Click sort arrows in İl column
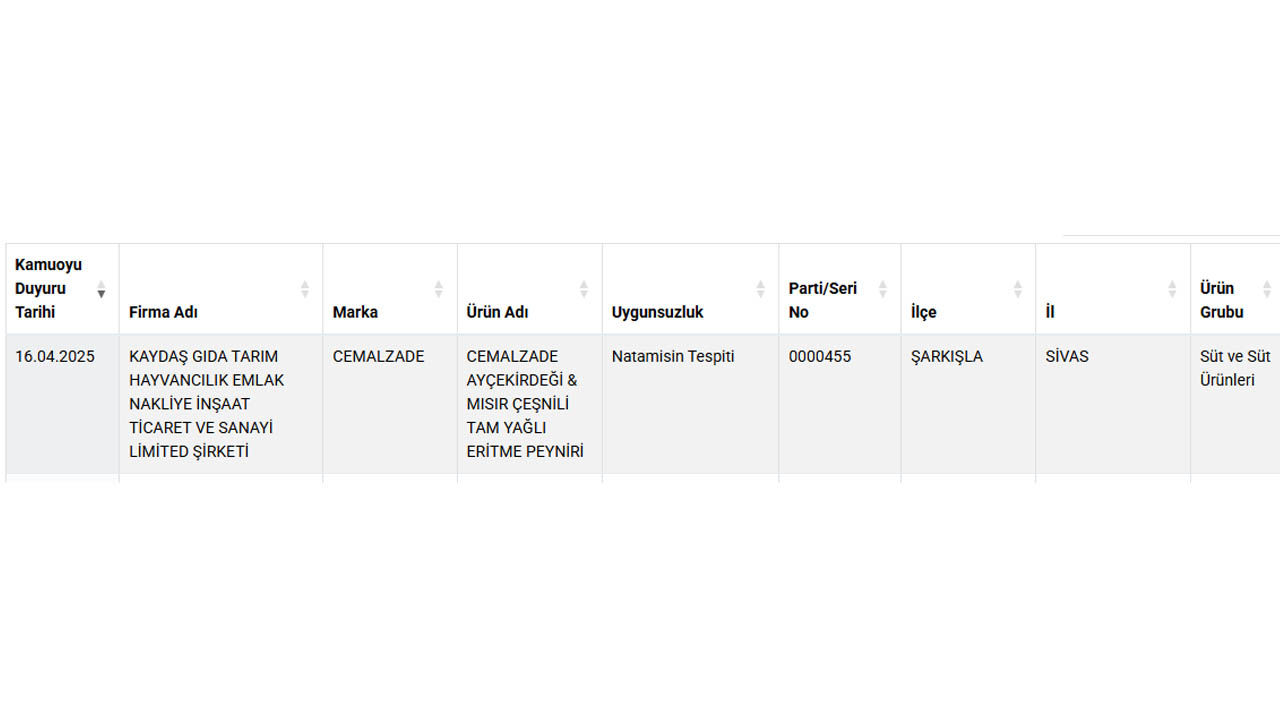Image resolution: width=1280 pixels, height=720 pixels. 1172,289
